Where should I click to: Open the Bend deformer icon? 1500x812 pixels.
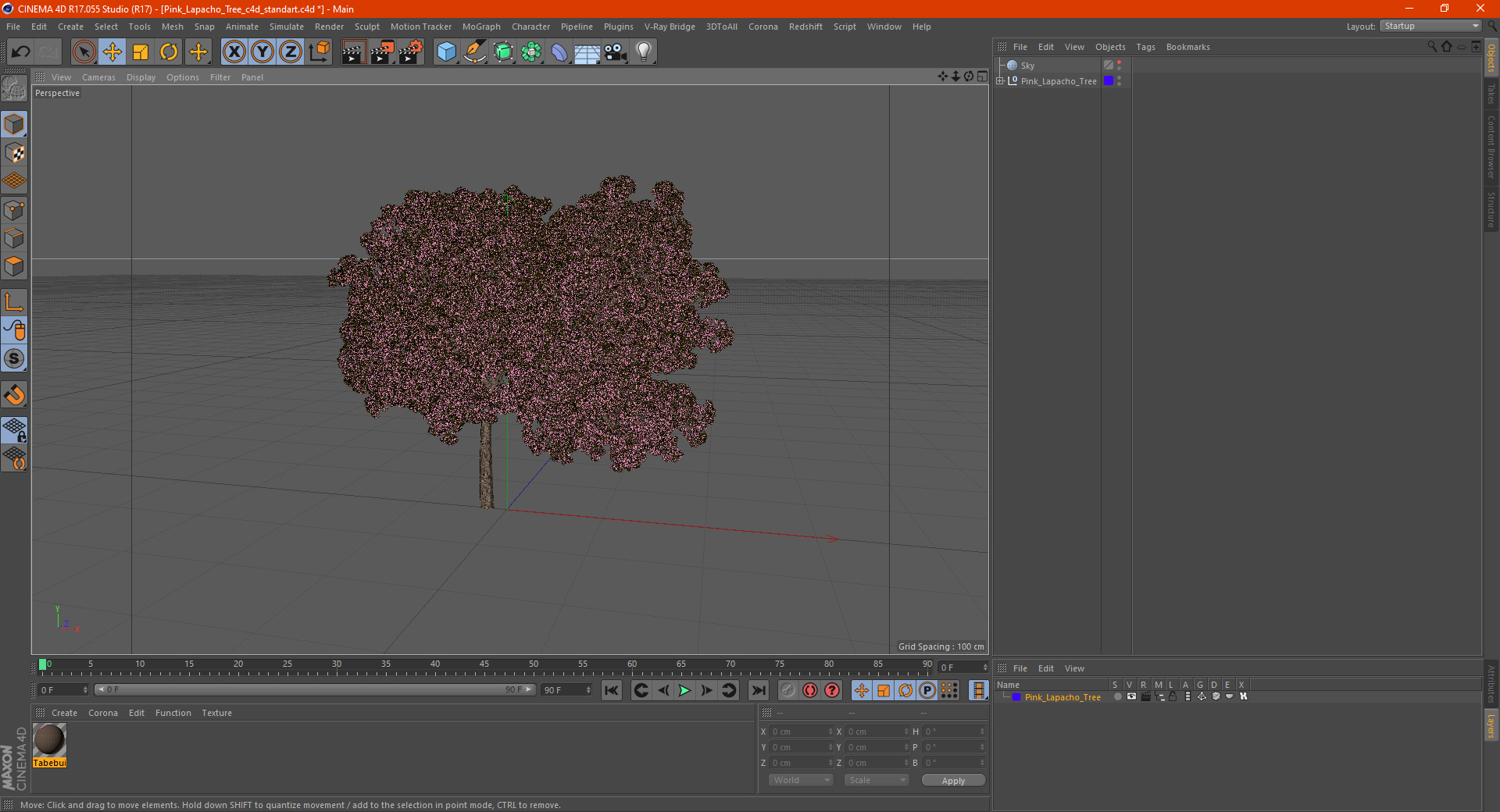[x=559, y=52]
